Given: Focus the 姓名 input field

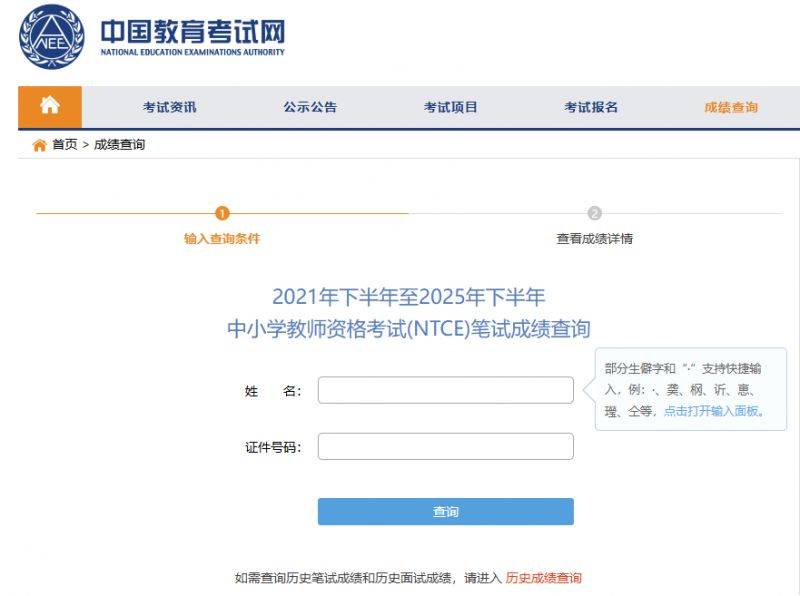Looking at the screenshot, I should tap(445, 390).
